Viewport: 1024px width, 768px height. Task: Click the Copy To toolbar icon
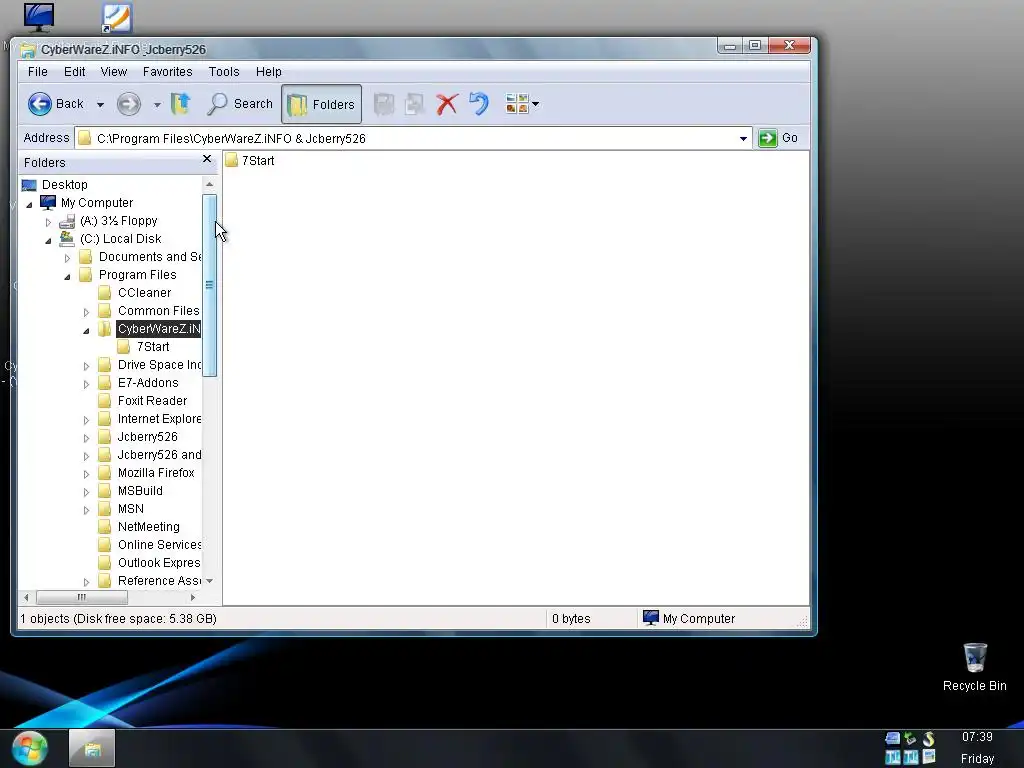coord(415,104)
